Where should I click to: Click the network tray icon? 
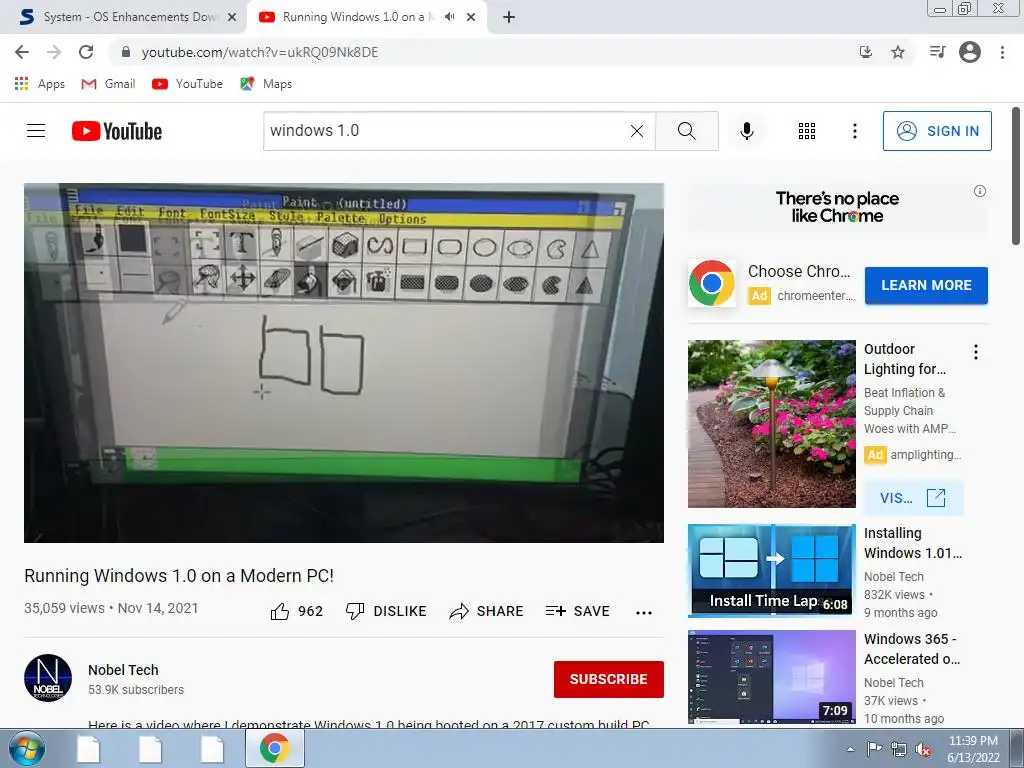point(899,749)
